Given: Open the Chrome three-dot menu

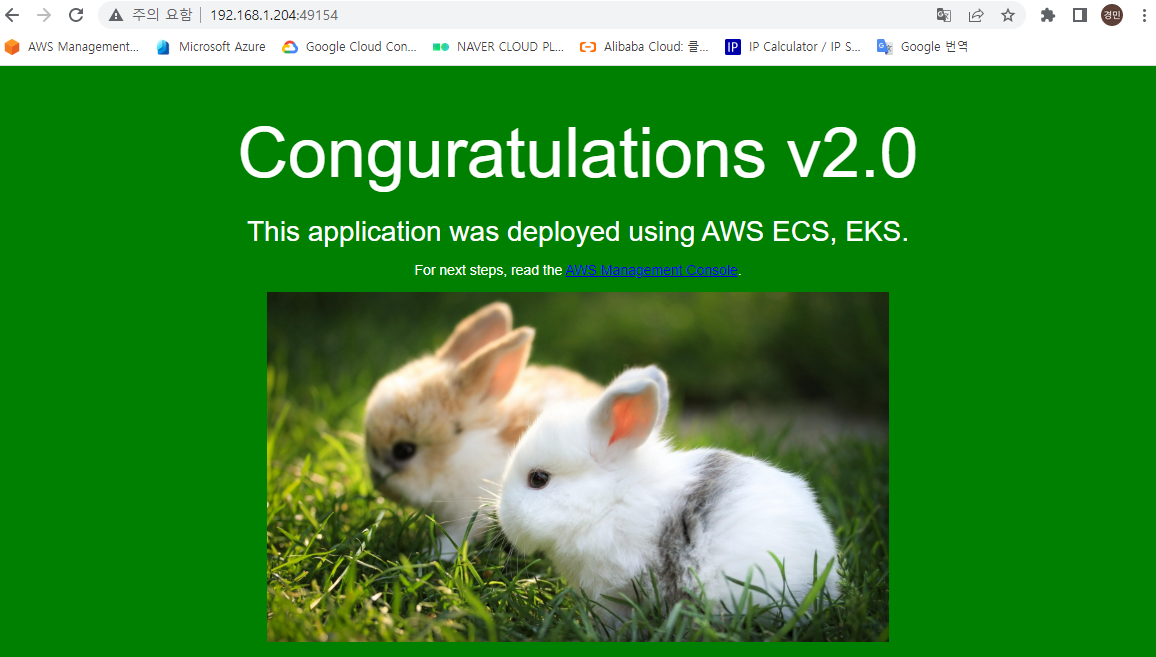Looking at the screenshot, I should coord(1144,15).
